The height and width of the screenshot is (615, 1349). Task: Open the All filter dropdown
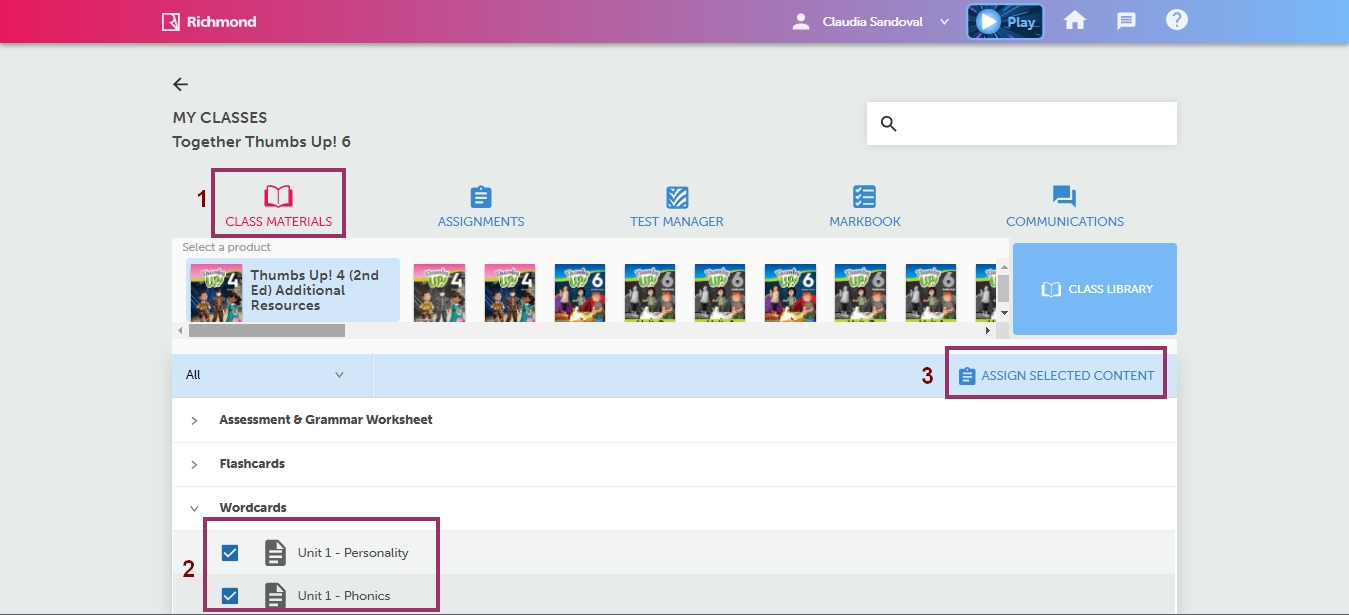pyautogui.click(x=266, y=375)
